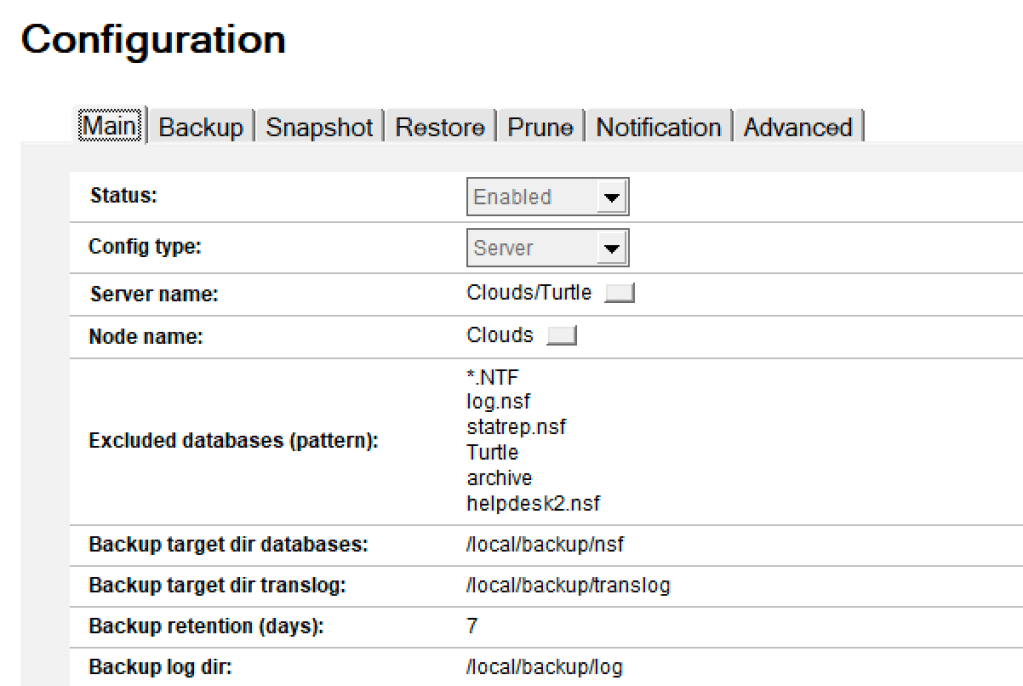1023x686 pixels.
Task: Open the Backup tab
Action: 200,128
